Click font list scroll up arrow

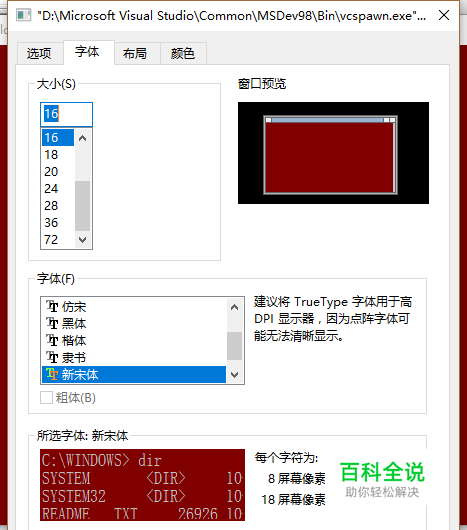[235, 307]
